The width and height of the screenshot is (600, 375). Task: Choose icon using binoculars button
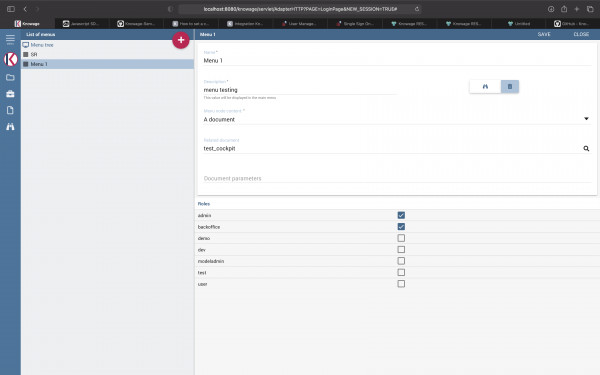coord(485,86)
